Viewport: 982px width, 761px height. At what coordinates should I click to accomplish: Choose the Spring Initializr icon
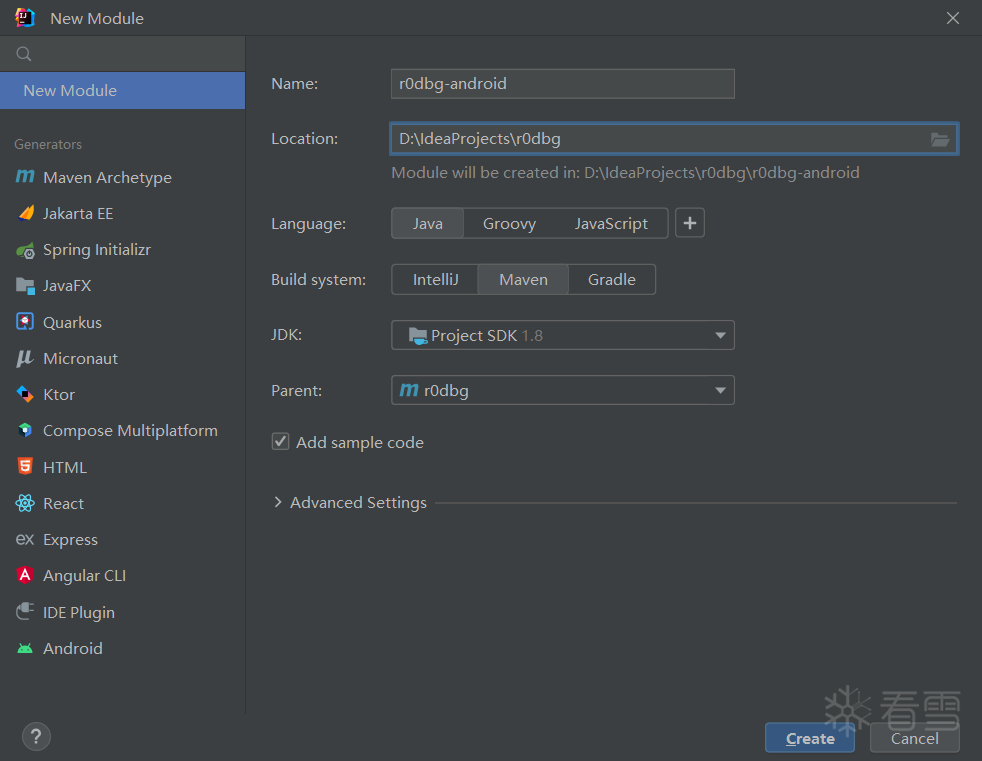25,251
